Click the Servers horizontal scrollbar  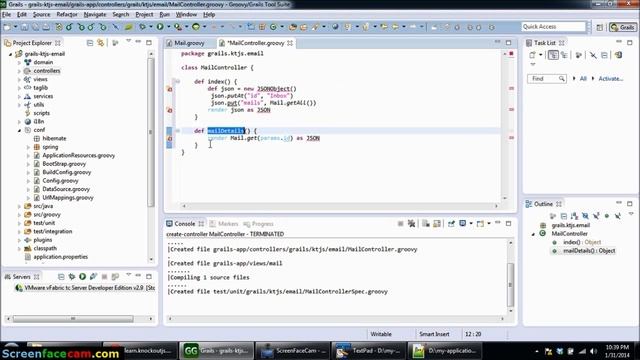[x=73, y=319]
